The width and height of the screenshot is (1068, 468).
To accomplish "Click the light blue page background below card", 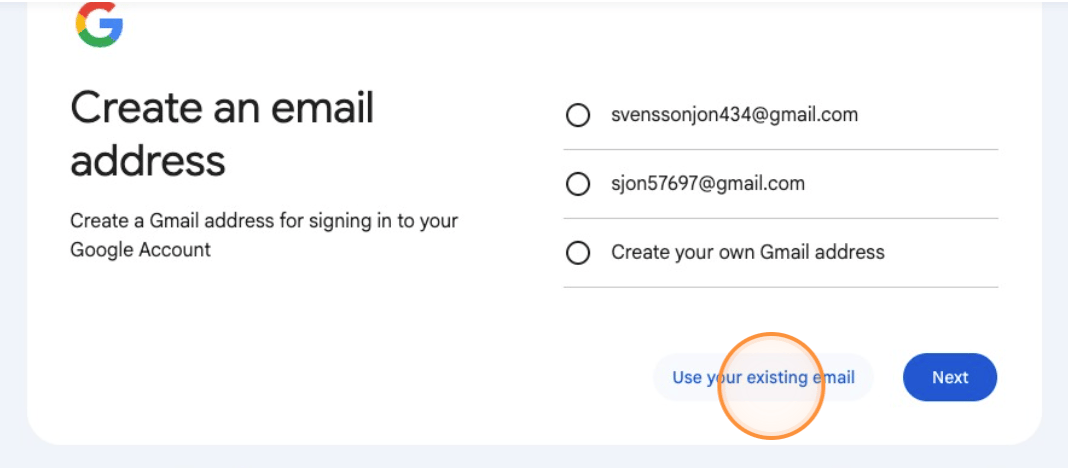I will tap(534, 457).
